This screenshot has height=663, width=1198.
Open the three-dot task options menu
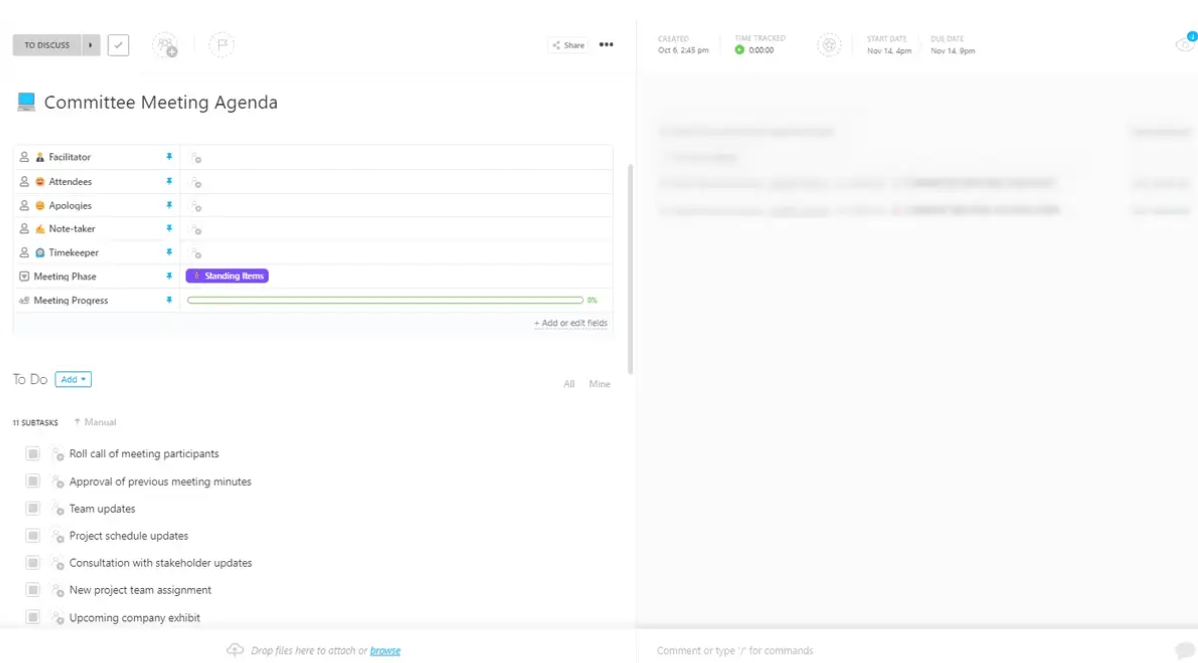click(606, 45)
